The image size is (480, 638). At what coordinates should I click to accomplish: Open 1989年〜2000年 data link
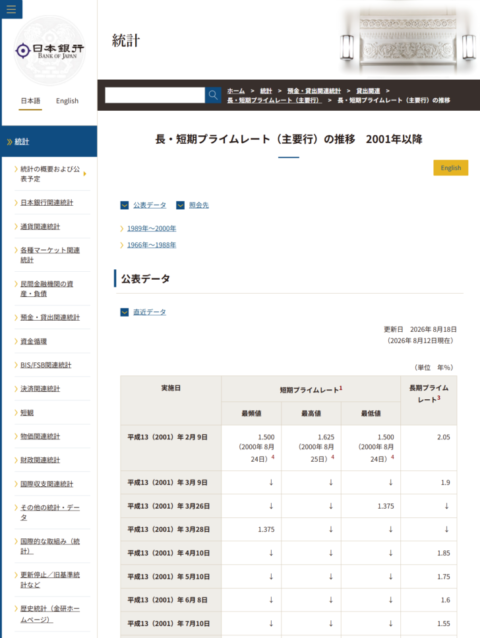pos(152,228)
